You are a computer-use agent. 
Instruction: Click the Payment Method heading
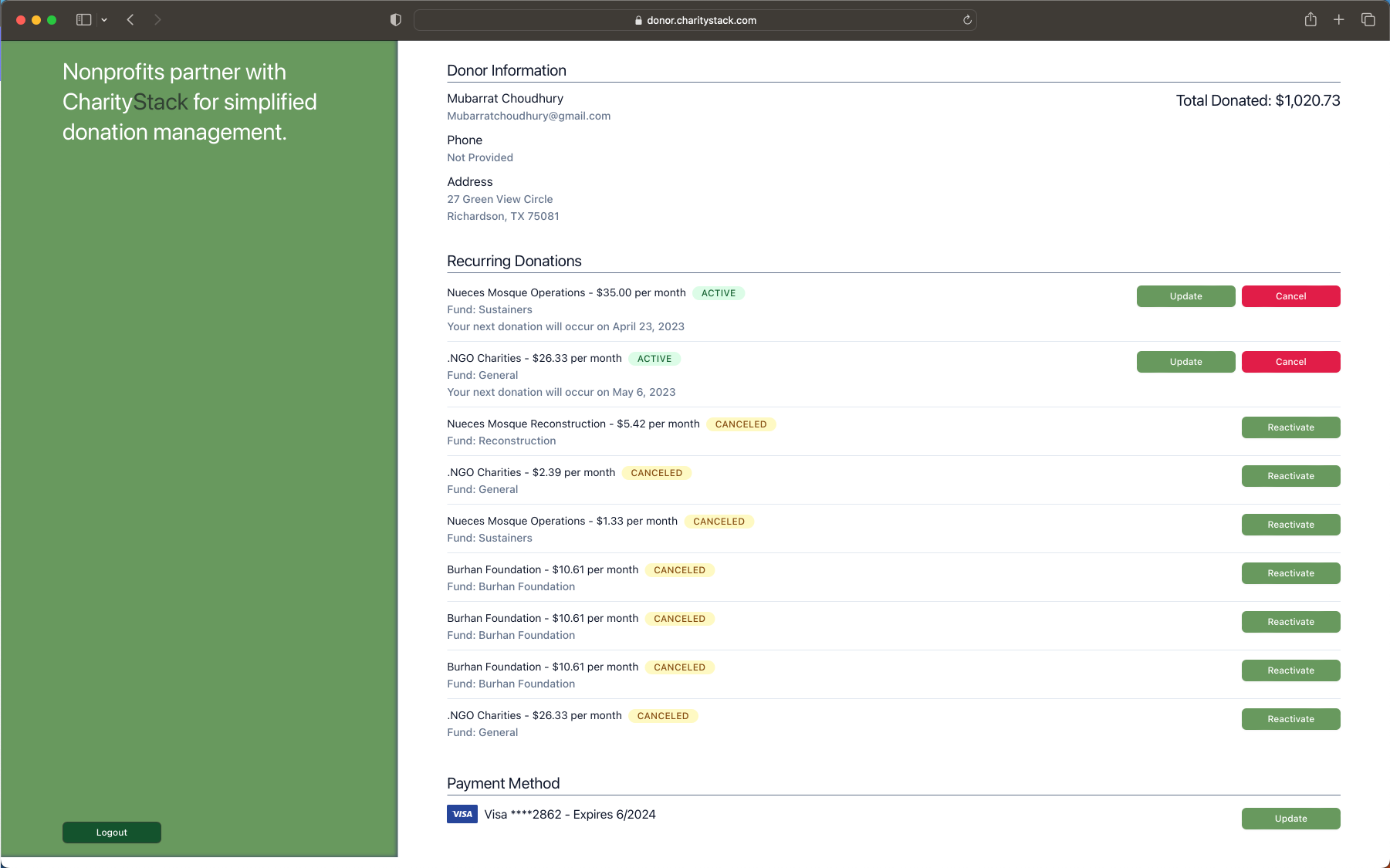pyautogui.click(x=503, y=783)
